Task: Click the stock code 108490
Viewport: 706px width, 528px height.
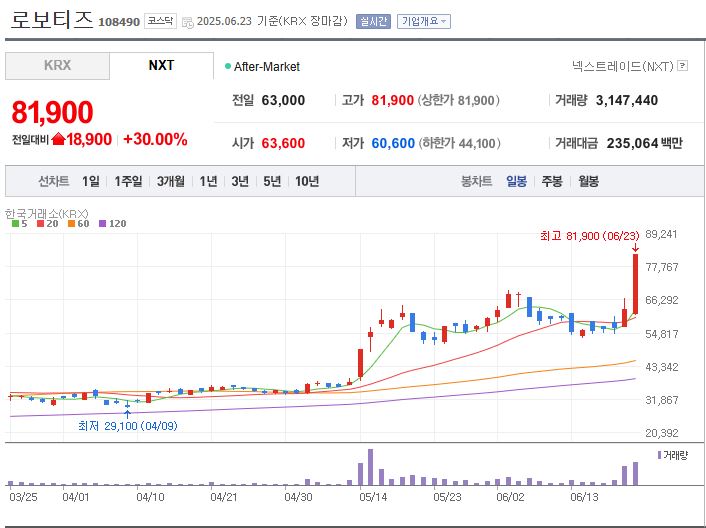Action: pyautogui.click(x=119, y=22)
